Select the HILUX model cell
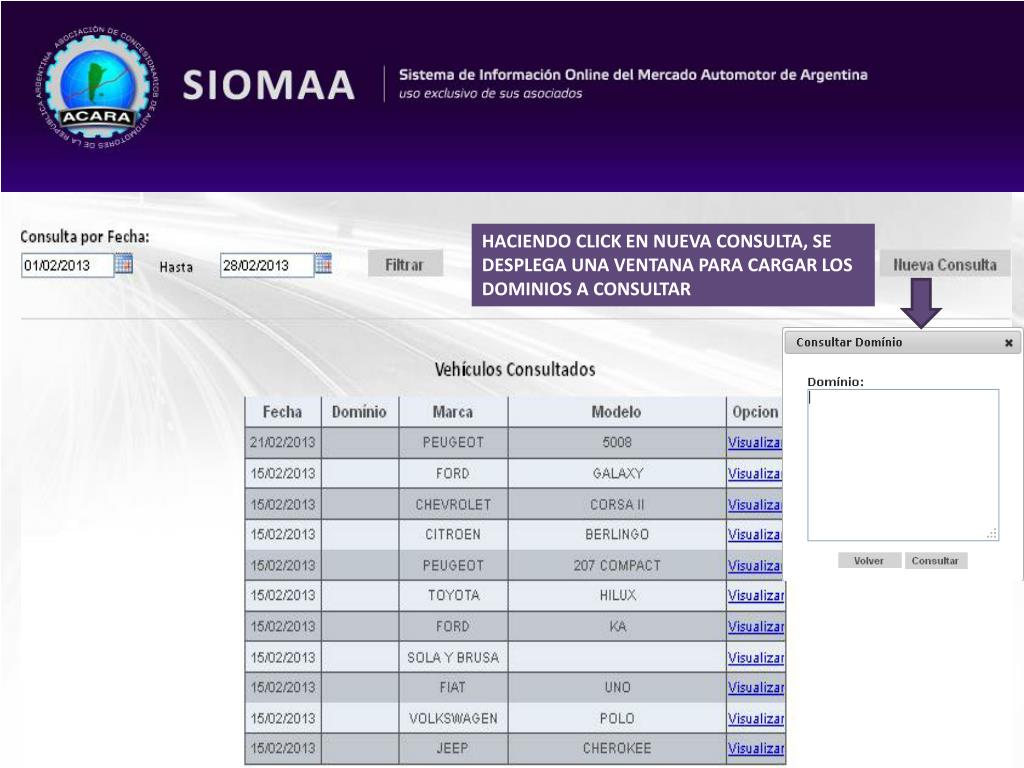Image resolution: width=1024 pixels, height=768 pixels. click(616, 596)
